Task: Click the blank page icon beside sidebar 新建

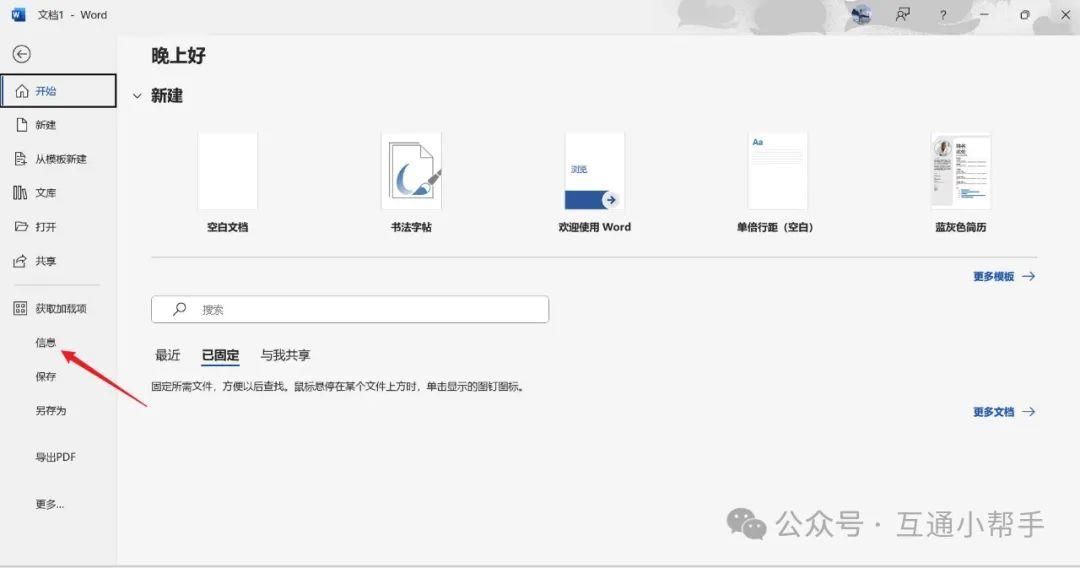Action: 22,125
